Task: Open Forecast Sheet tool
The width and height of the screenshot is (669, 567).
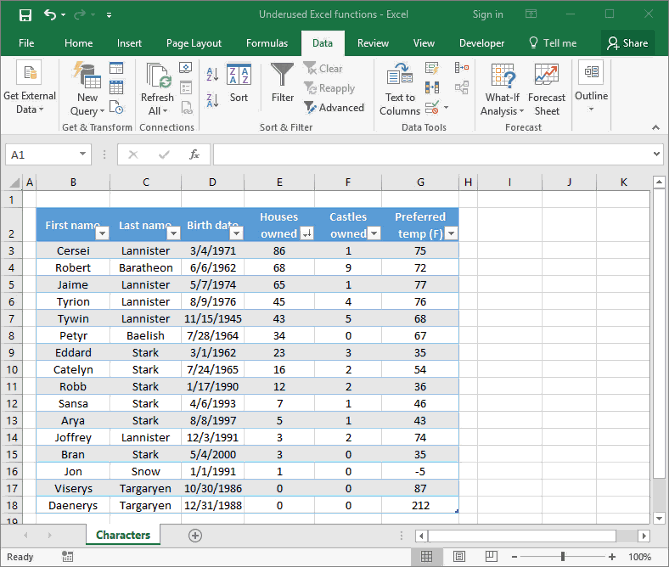Action: click(546, 89)
